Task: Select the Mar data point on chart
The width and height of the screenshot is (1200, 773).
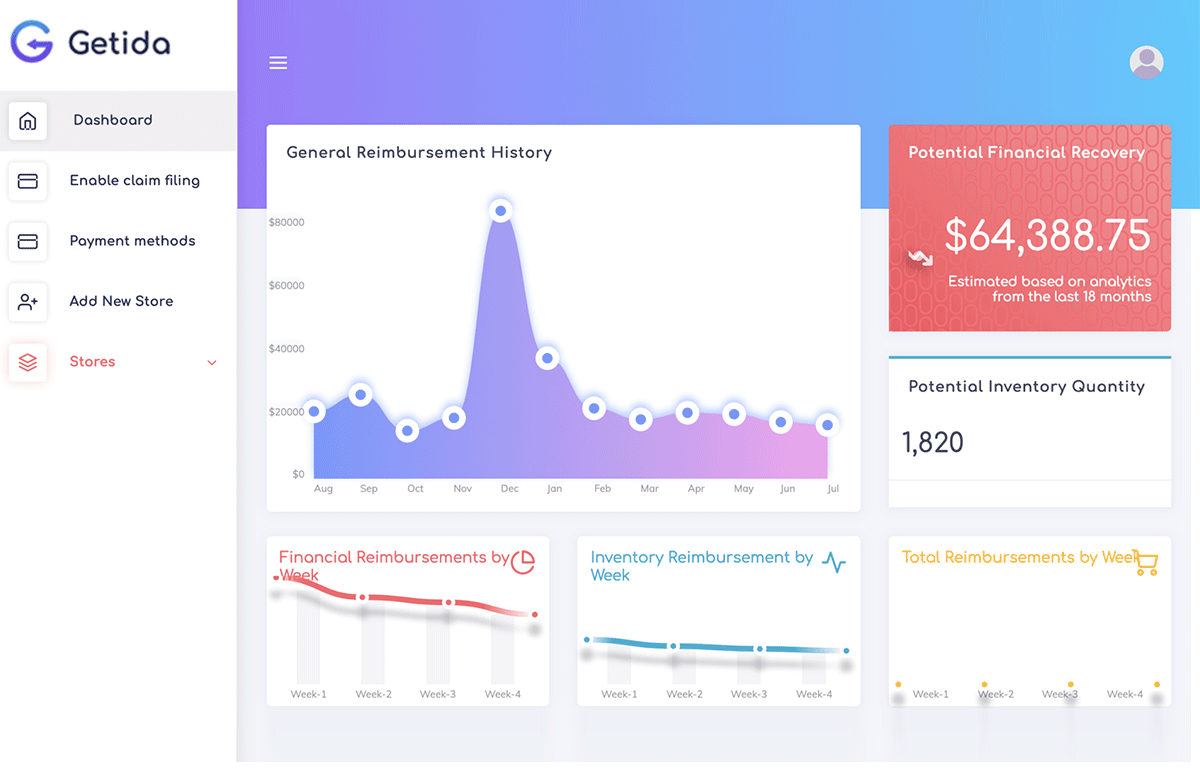Action: [641, 420]
